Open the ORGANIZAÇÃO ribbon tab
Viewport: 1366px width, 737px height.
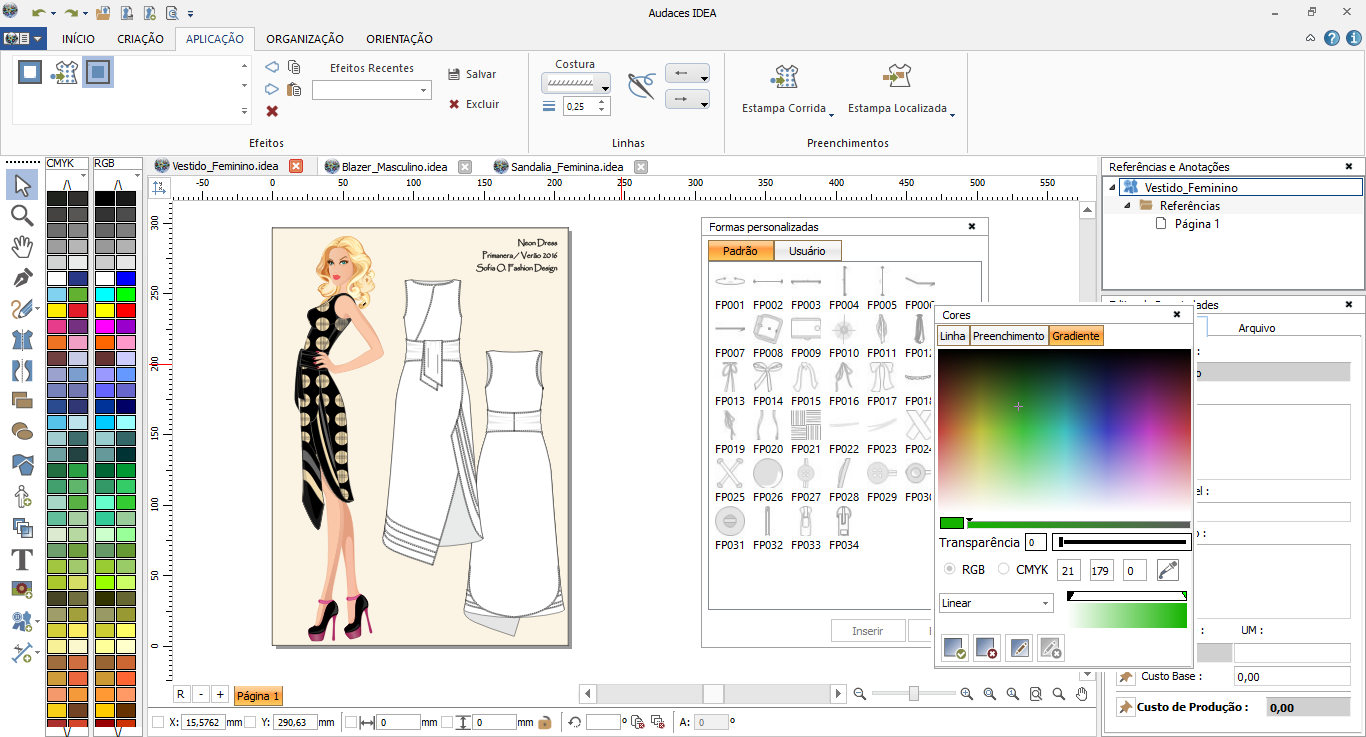(304, 39)
